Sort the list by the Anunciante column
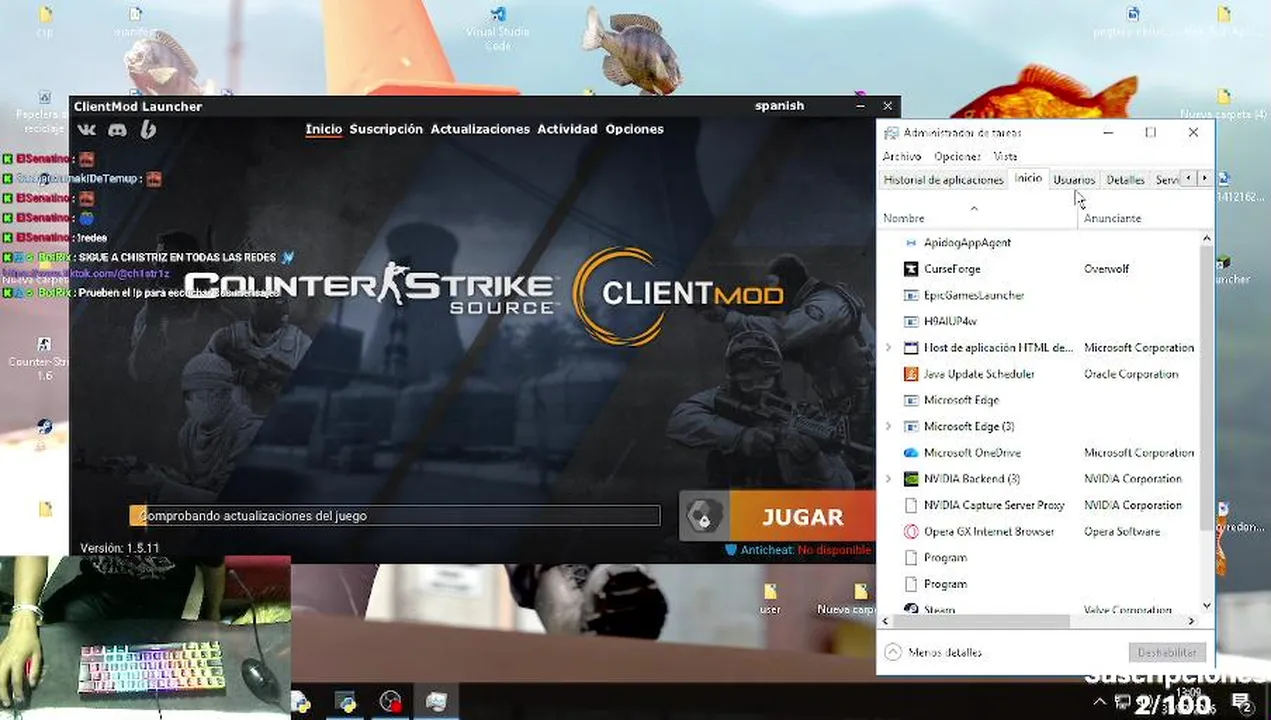 [1112, 218]
